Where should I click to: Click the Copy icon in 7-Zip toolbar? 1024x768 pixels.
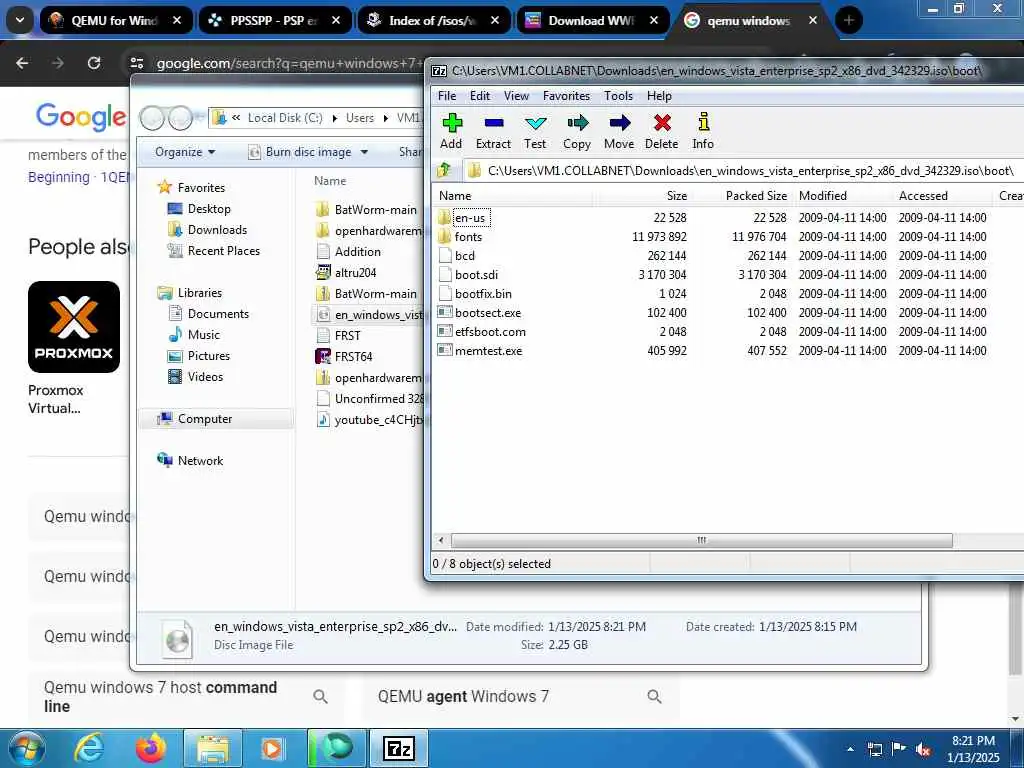pyautogui.click(x=577, y=131)
